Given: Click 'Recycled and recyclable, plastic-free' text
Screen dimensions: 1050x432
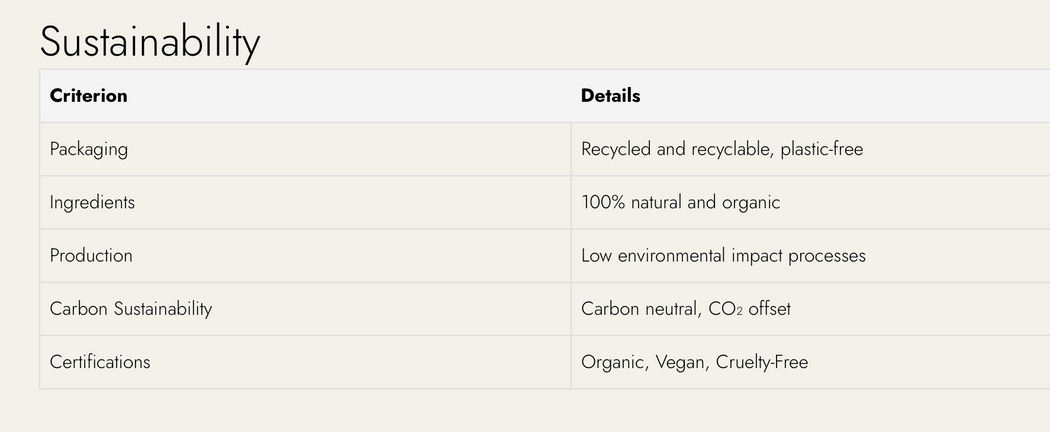Looking at the screenshot, I should (x=721, y=149).
